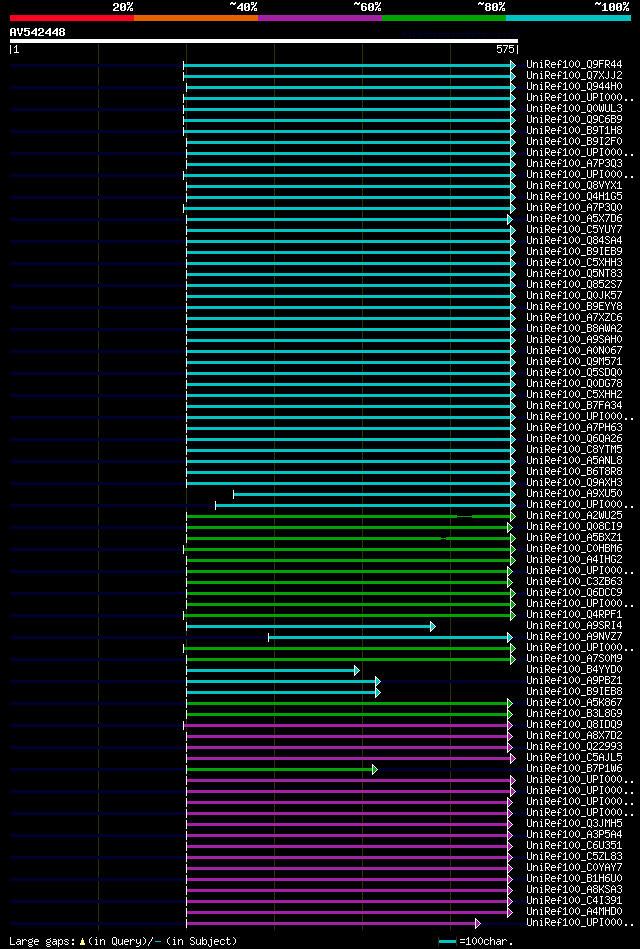
Task: Click the purple bar for A8KSA3
Action: click(x=349, y=890)
